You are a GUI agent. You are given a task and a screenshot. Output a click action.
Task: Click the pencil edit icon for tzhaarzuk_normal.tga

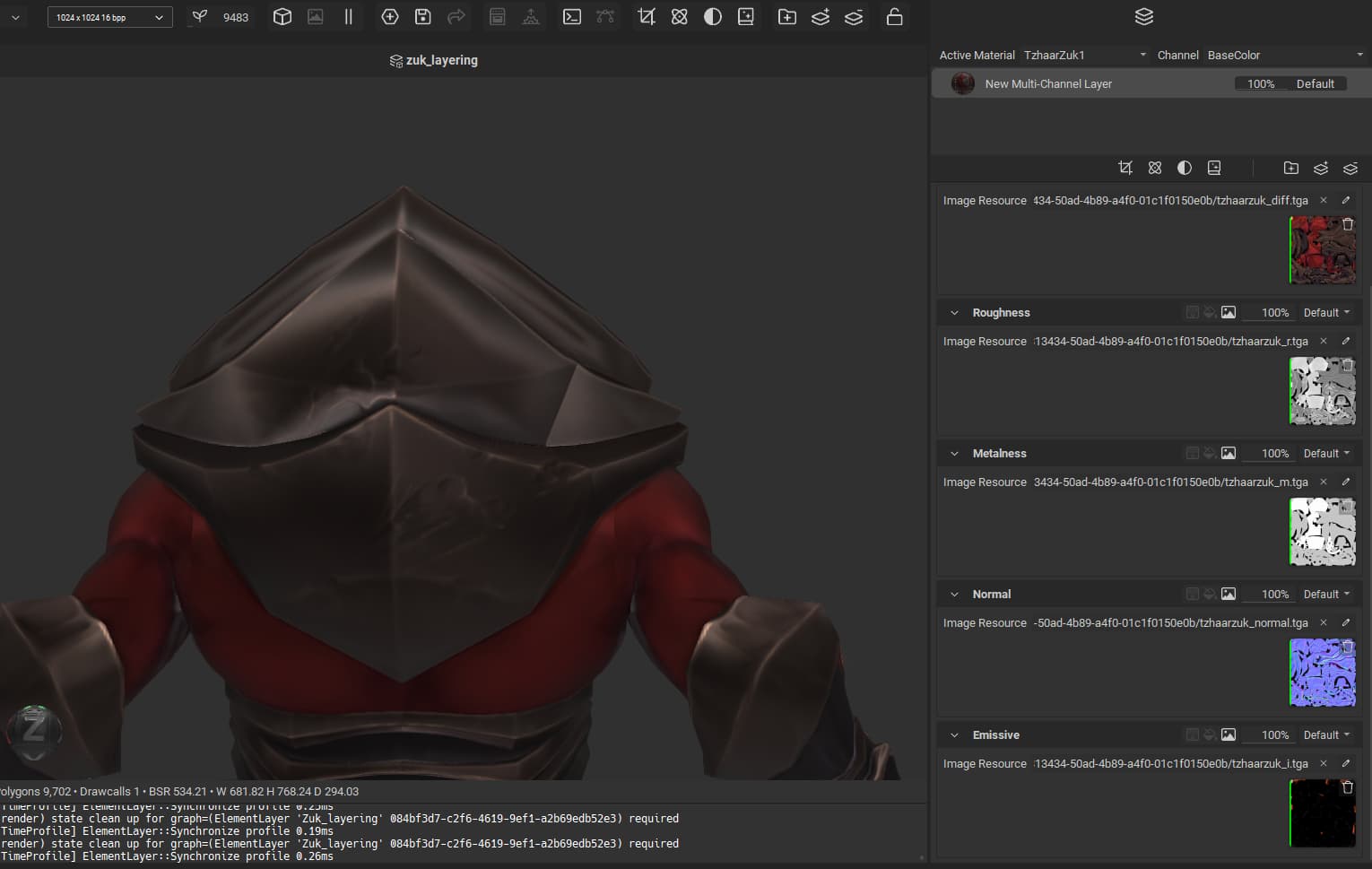1346,622
